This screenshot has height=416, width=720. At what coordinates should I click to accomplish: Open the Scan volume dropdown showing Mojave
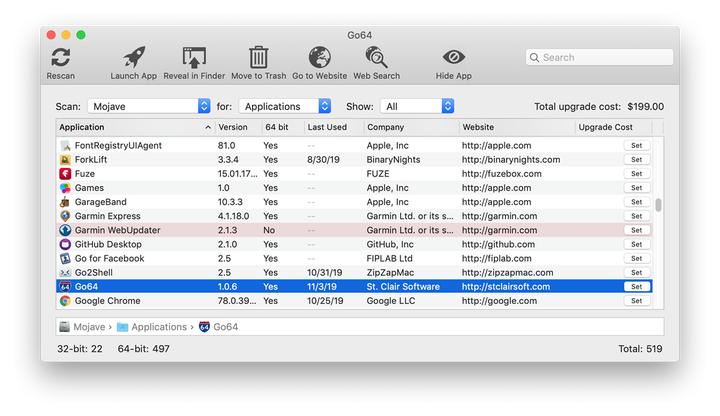(149, 106)
